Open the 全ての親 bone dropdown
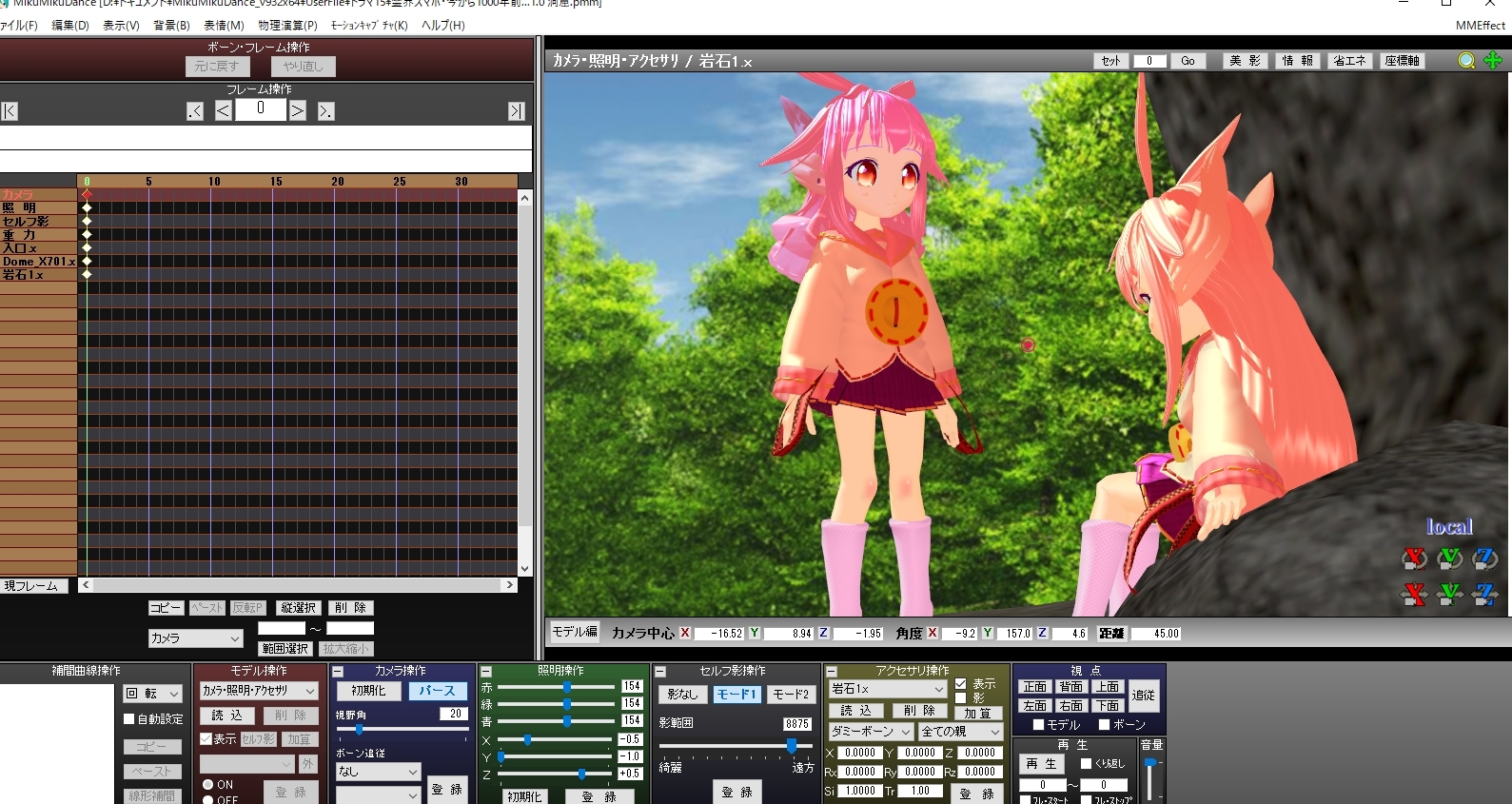The height and width of the screenshot is (804, 1512). click(x=961, y=732)
